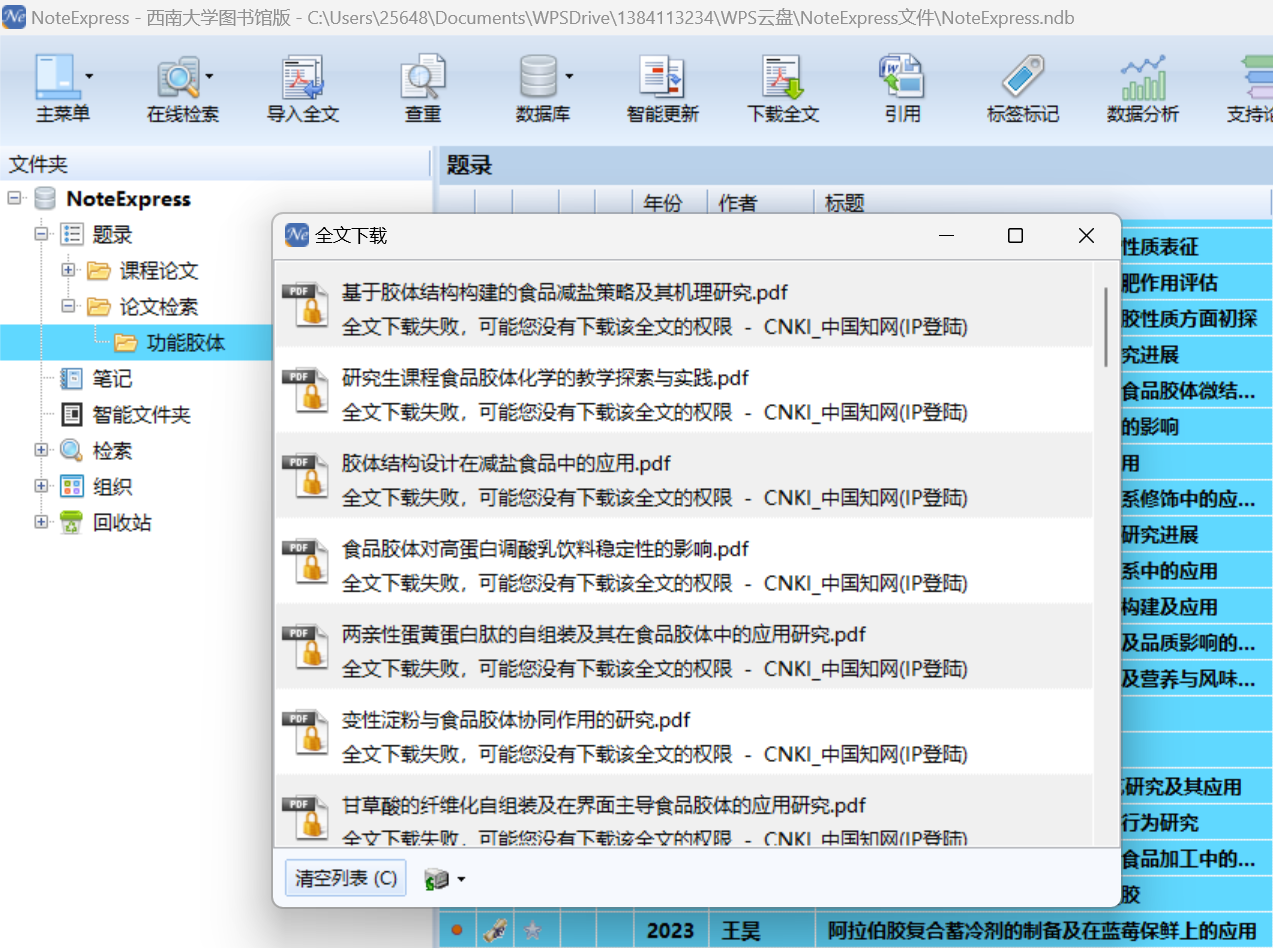The width and height of the screenshot is (1273, 948).
Task: Click PDF lock icon for 胶体结构设计在减盐食品 entry
Action: pyautogui.click(x=305, y=476)
